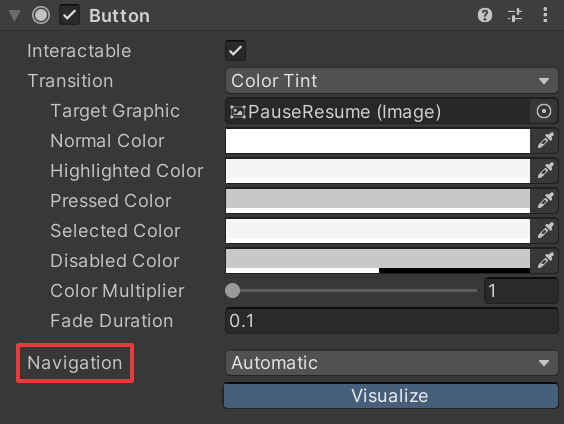Disable the Button component enabled checkbox
This screenshot has width=564, height=424.
click(x=69, y=15)
